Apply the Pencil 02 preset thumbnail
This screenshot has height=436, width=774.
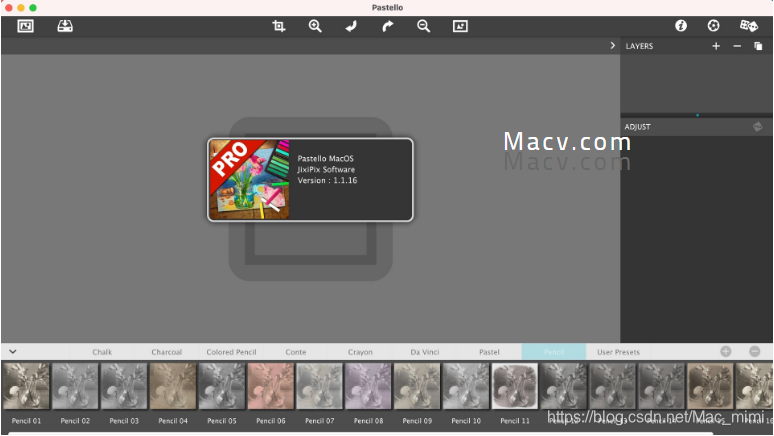pos(75,386)
